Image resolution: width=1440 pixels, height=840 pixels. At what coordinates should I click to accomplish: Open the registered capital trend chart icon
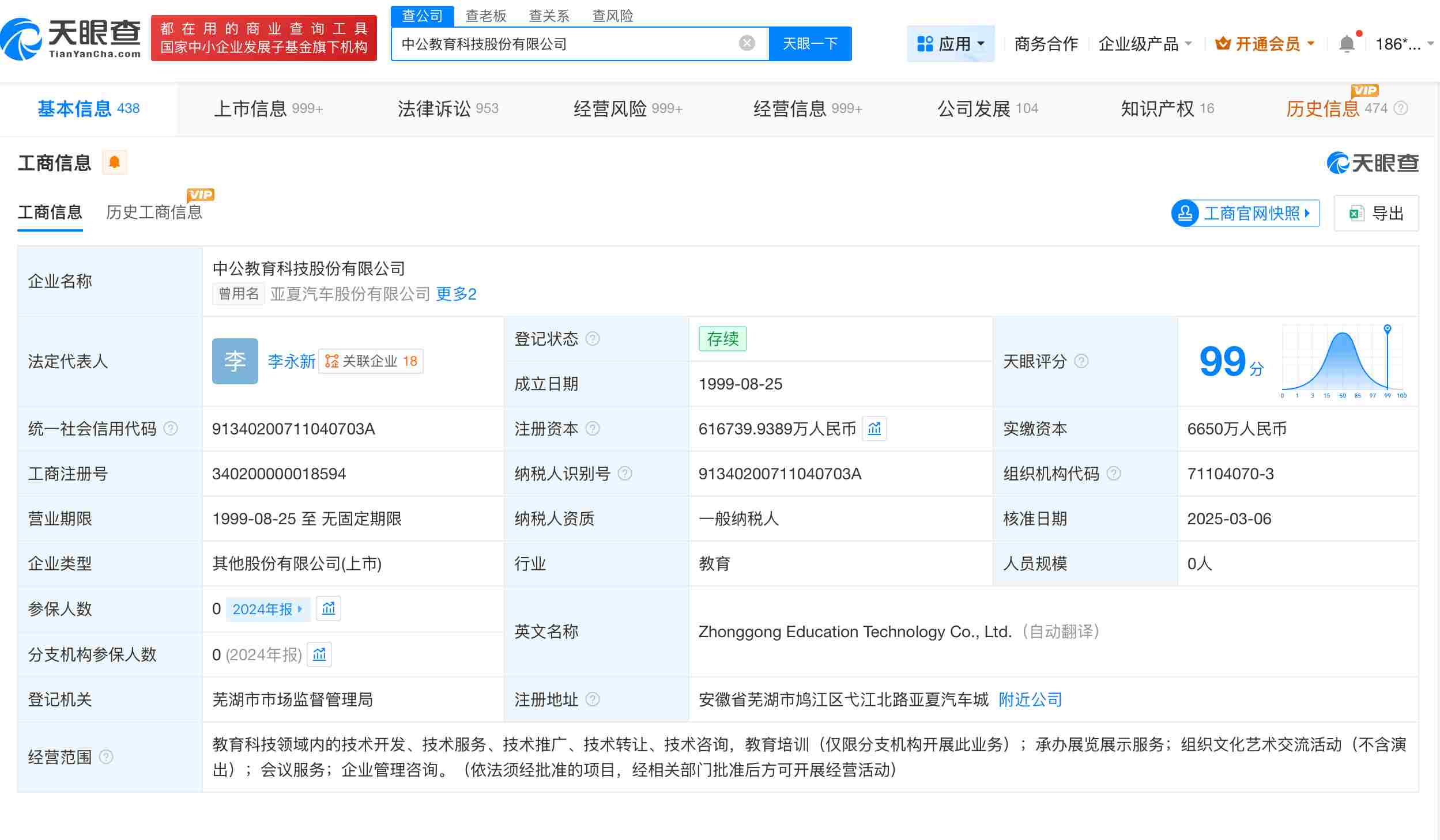tap(874, 429)
